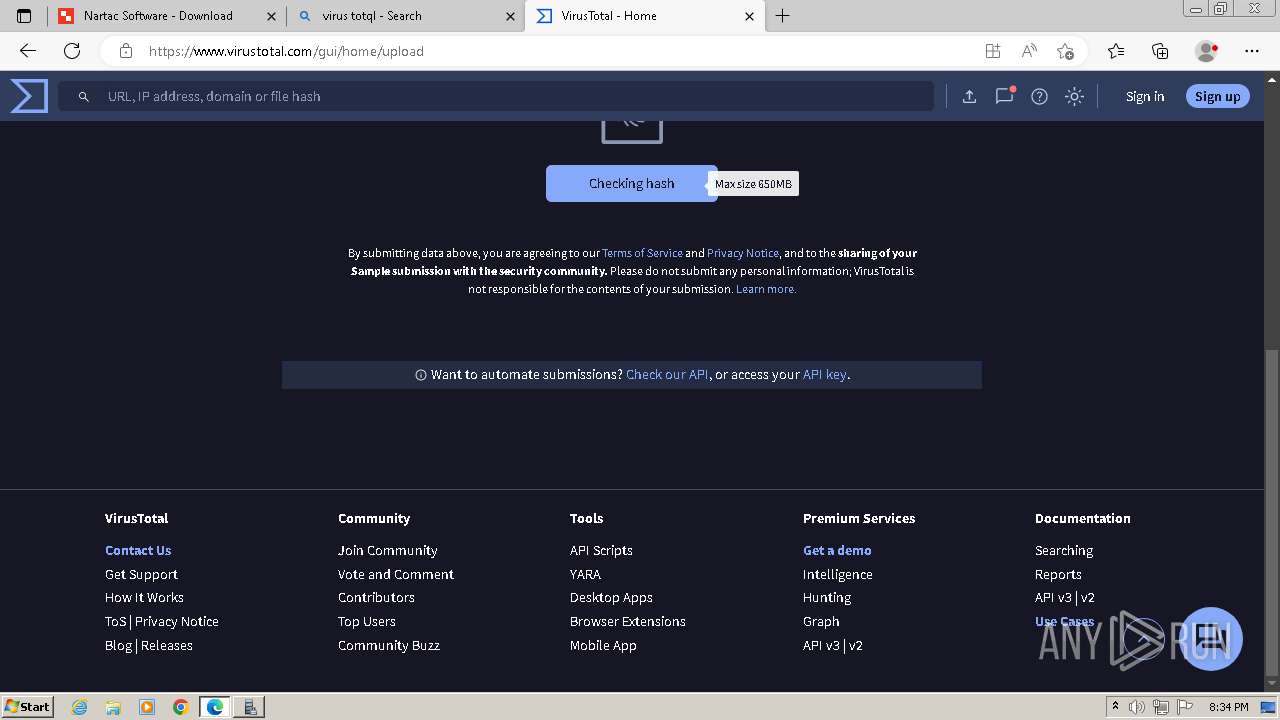Click the Checking hash button

pos(632,184)
